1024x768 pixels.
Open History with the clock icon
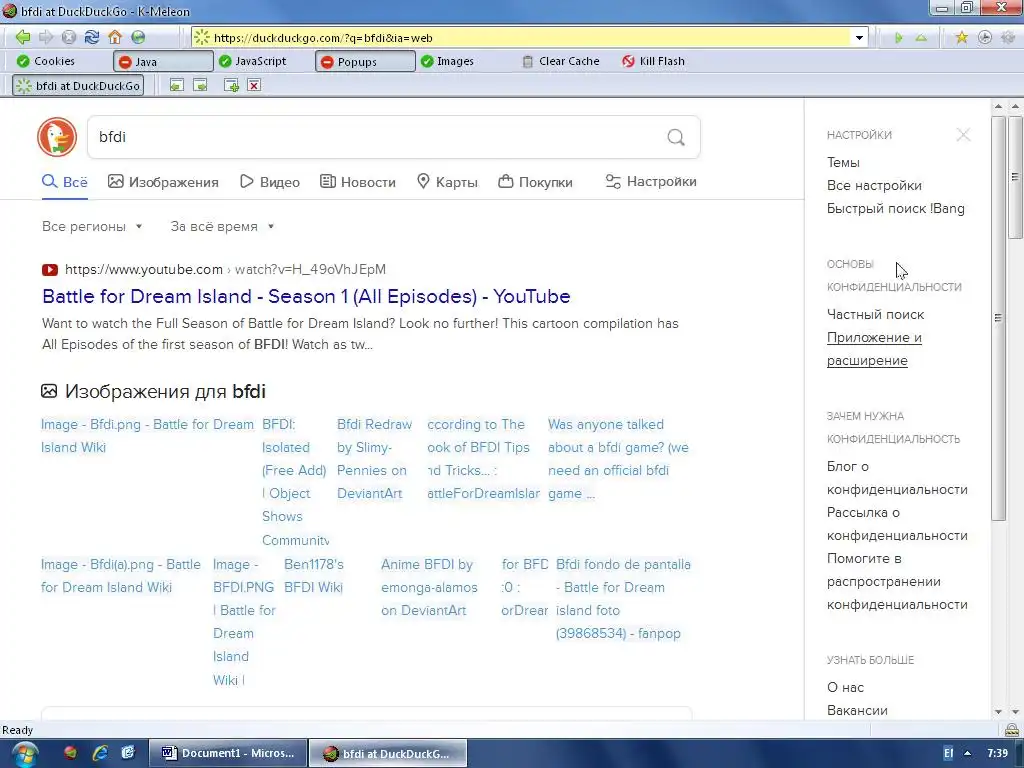click(985, 38)
